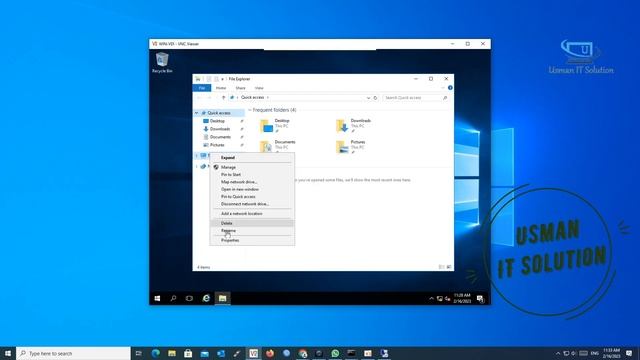
Task: Show hidden icons in the host tray
Action: click(x=558, y=353)
